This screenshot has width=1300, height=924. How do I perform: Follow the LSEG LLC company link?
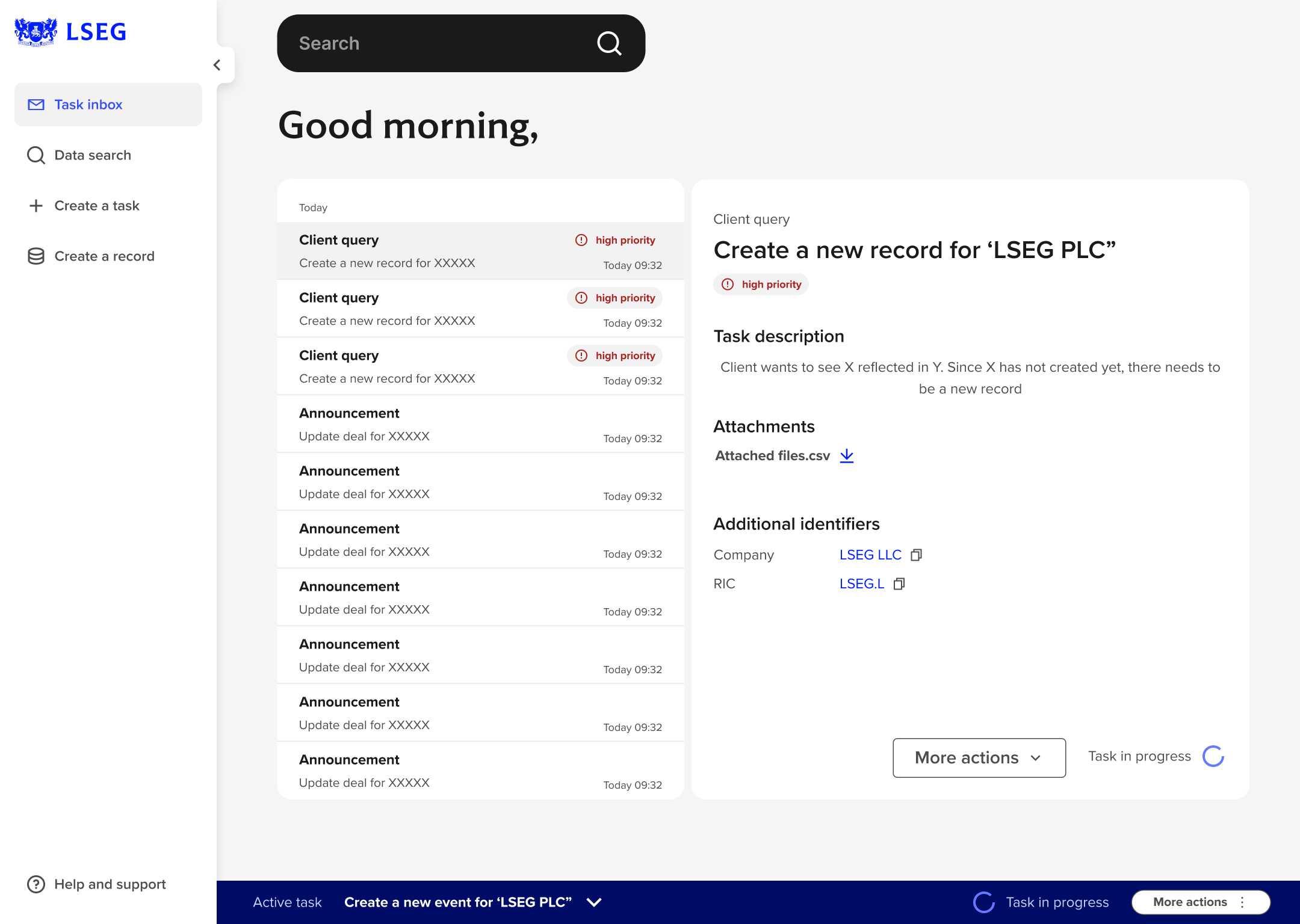(x=870, y=554)
